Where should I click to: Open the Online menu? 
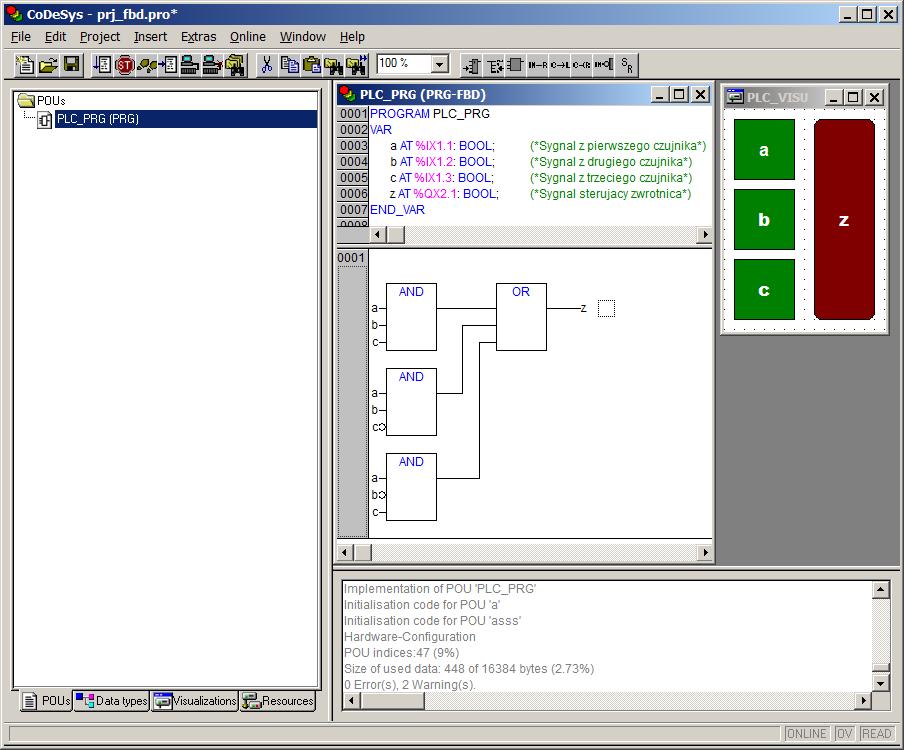point(248,37)
